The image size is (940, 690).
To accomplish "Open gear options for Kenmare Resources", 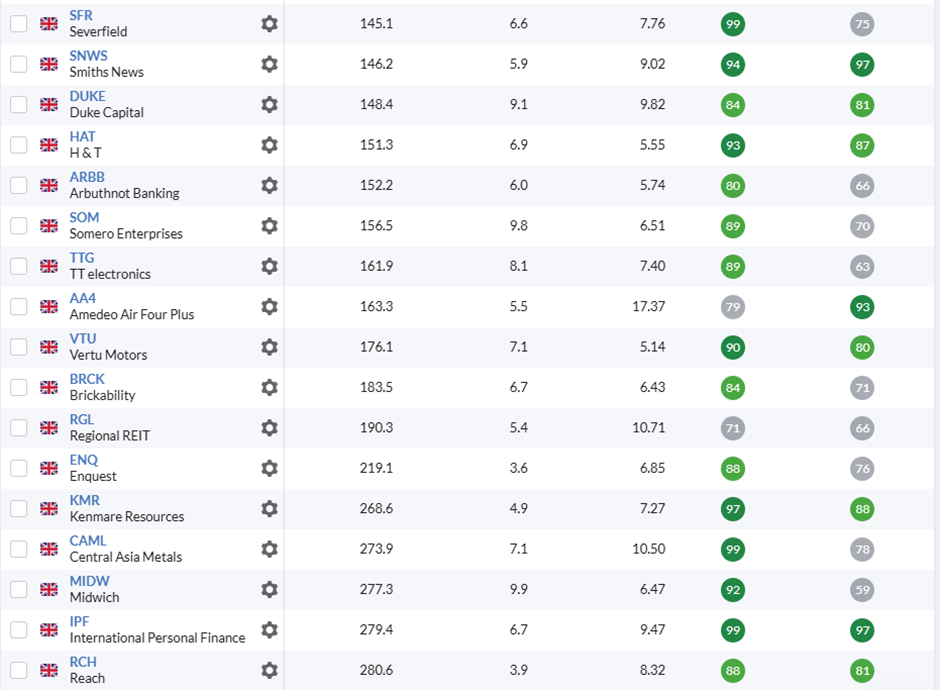I will point(269,508).
